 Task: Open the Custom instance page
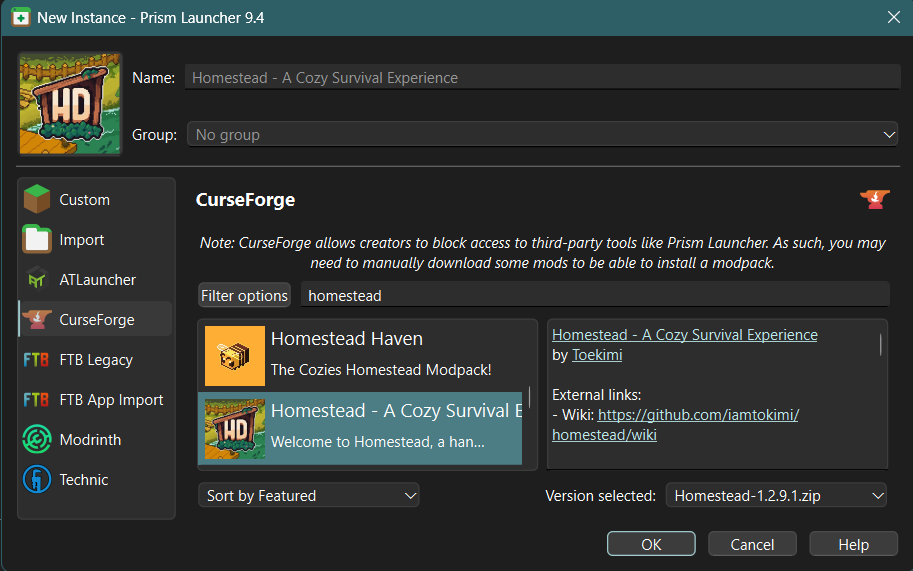click(x=96, y=200)
